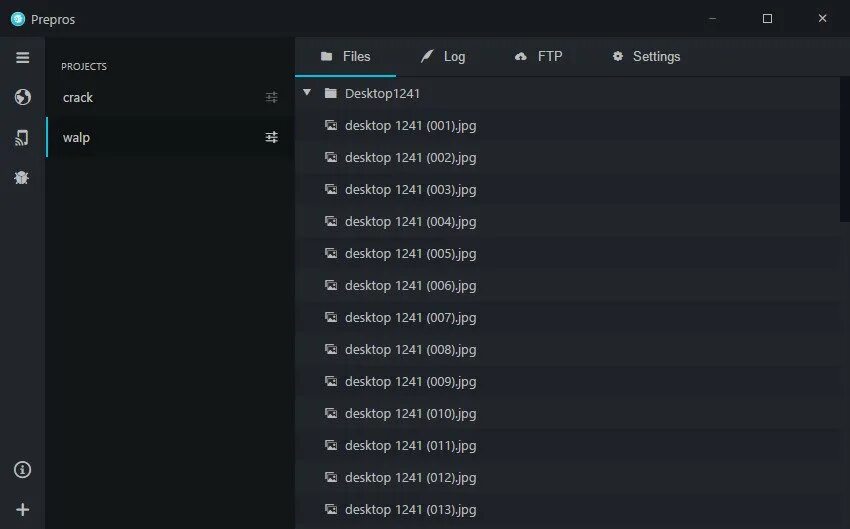
Task: Click image icon of desktop 1241 (003).jpg
Action: point(331,189)
